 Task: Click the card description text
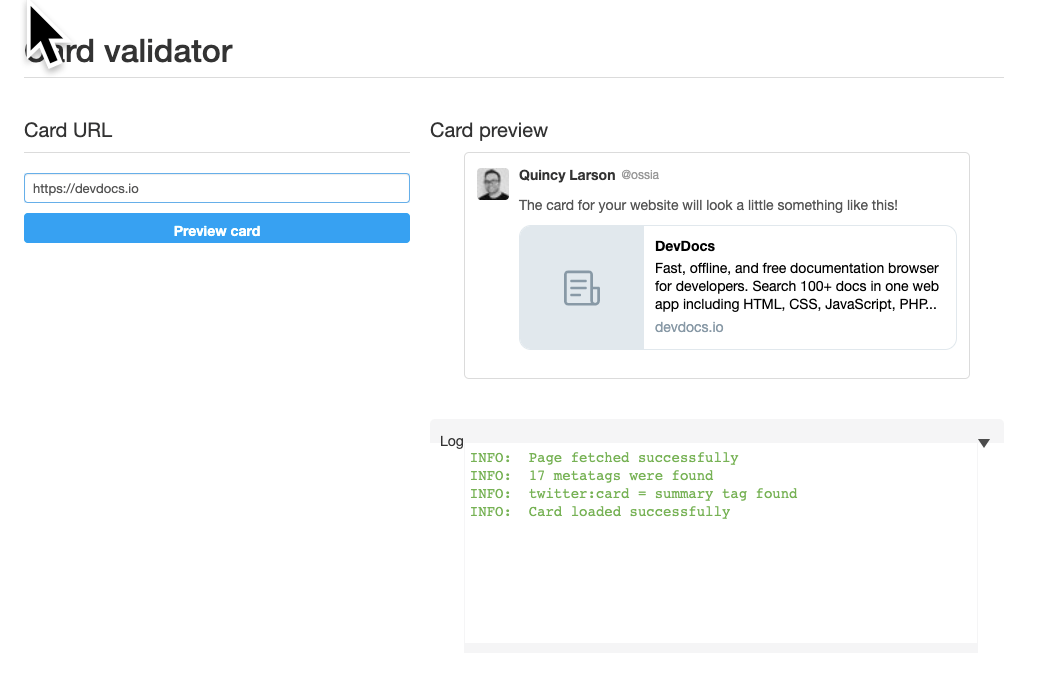tap(797, 287)
